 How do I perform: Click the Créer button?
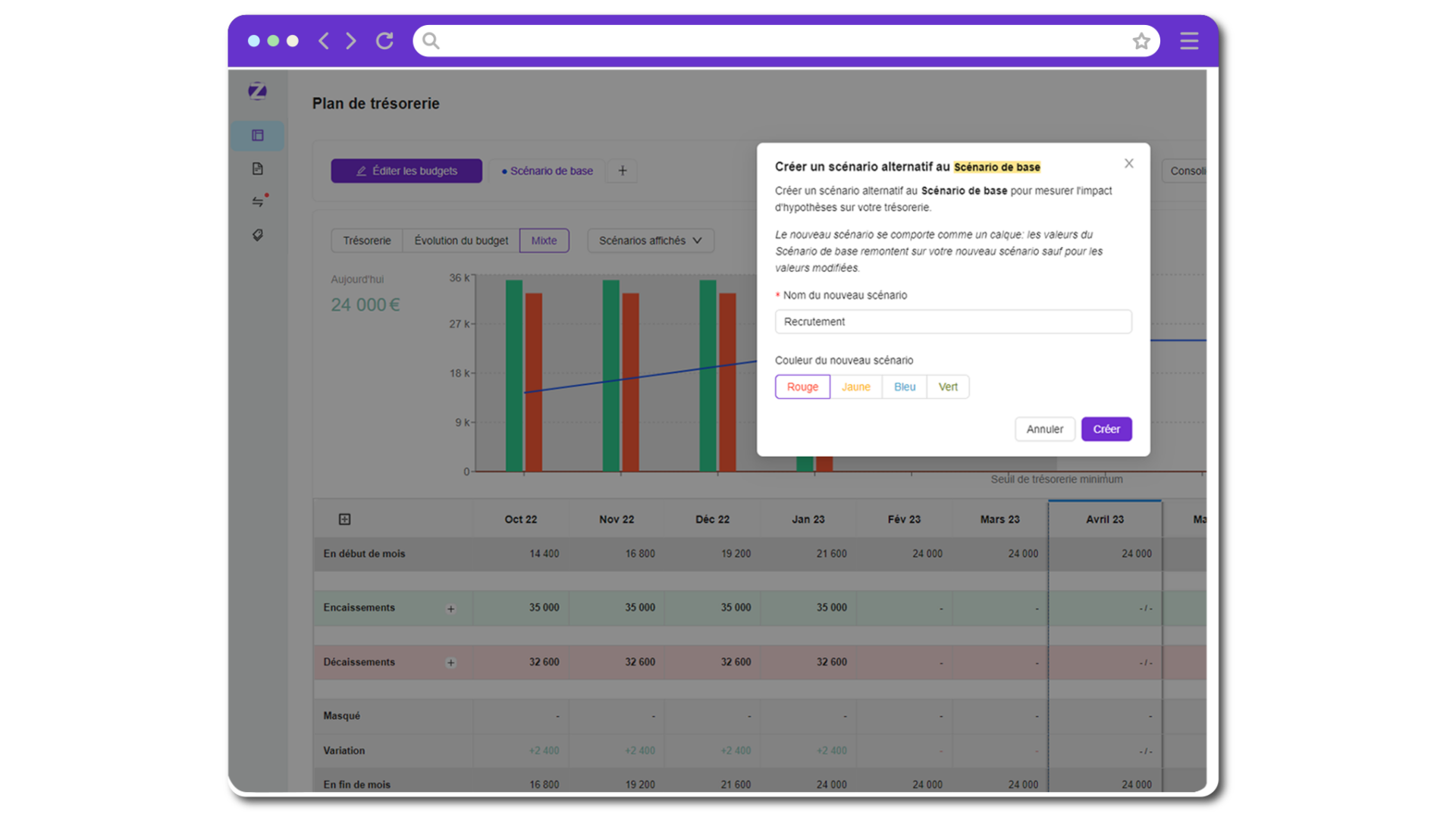click(x=1106, y=429)
